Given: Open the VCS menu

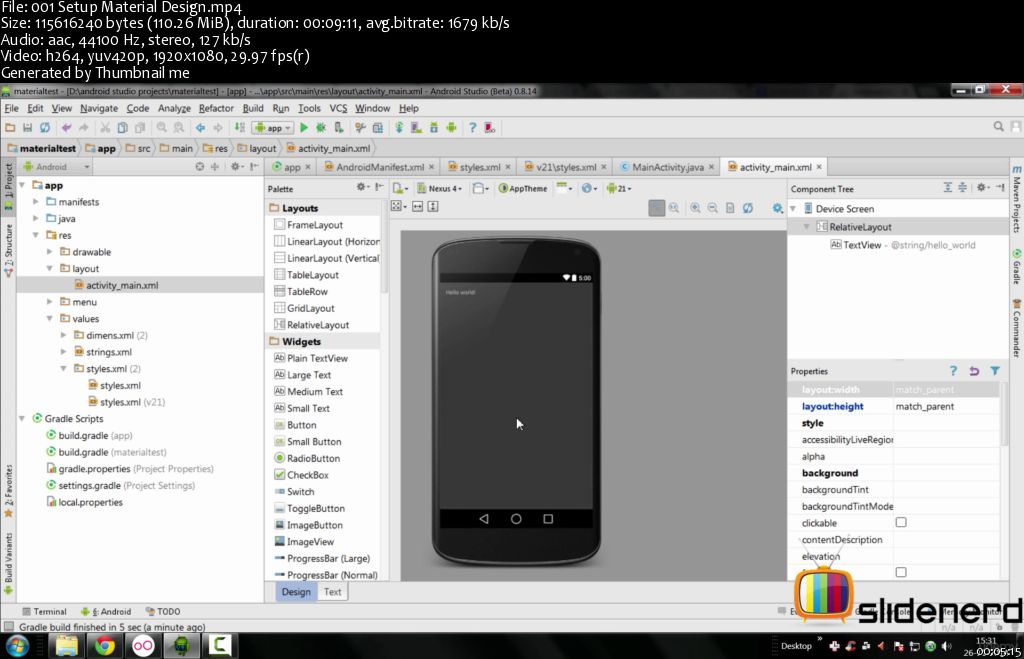Looking at the screenshot, I should tap(338, 108).
